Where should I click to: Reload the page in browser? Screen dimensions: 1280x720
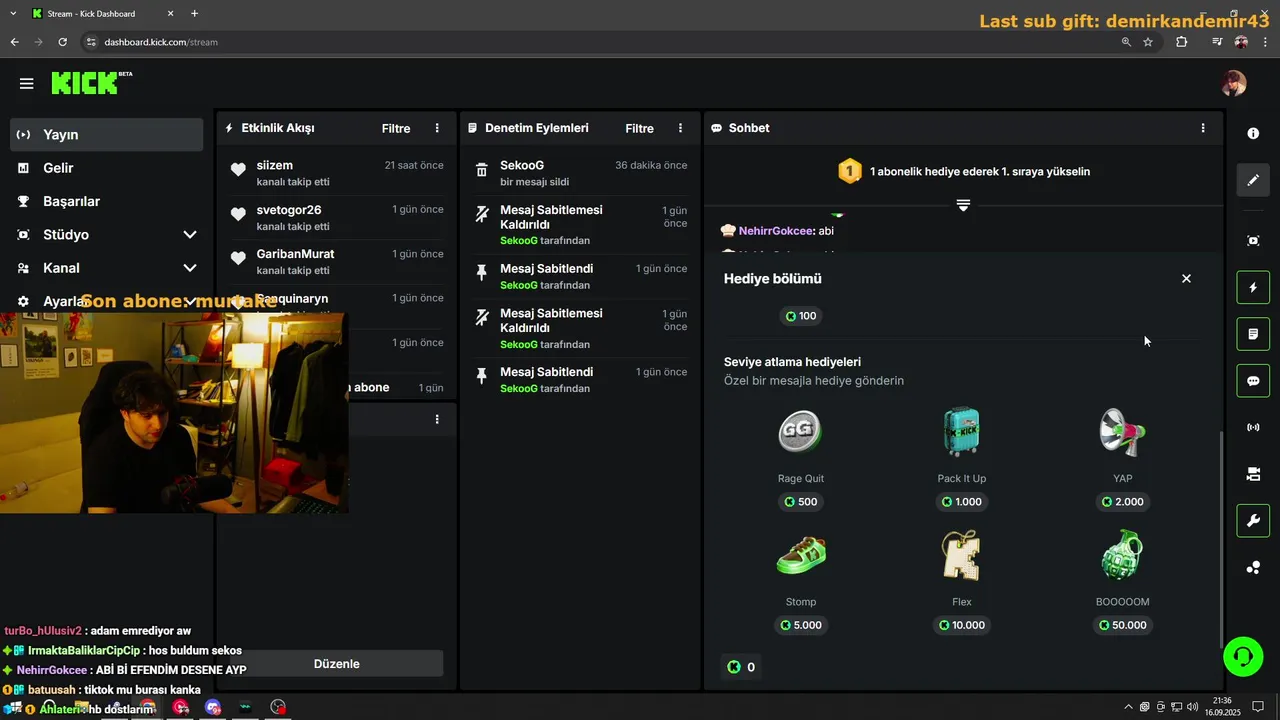coord(62,42)
